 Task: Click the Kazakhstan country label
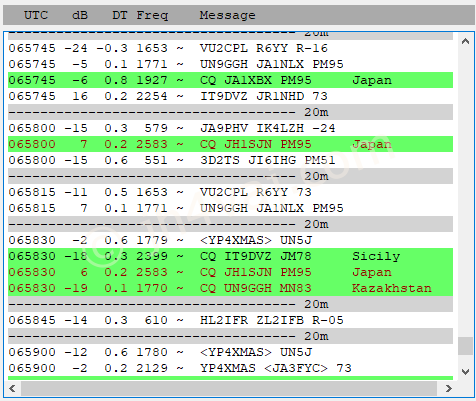coord(392,288)
